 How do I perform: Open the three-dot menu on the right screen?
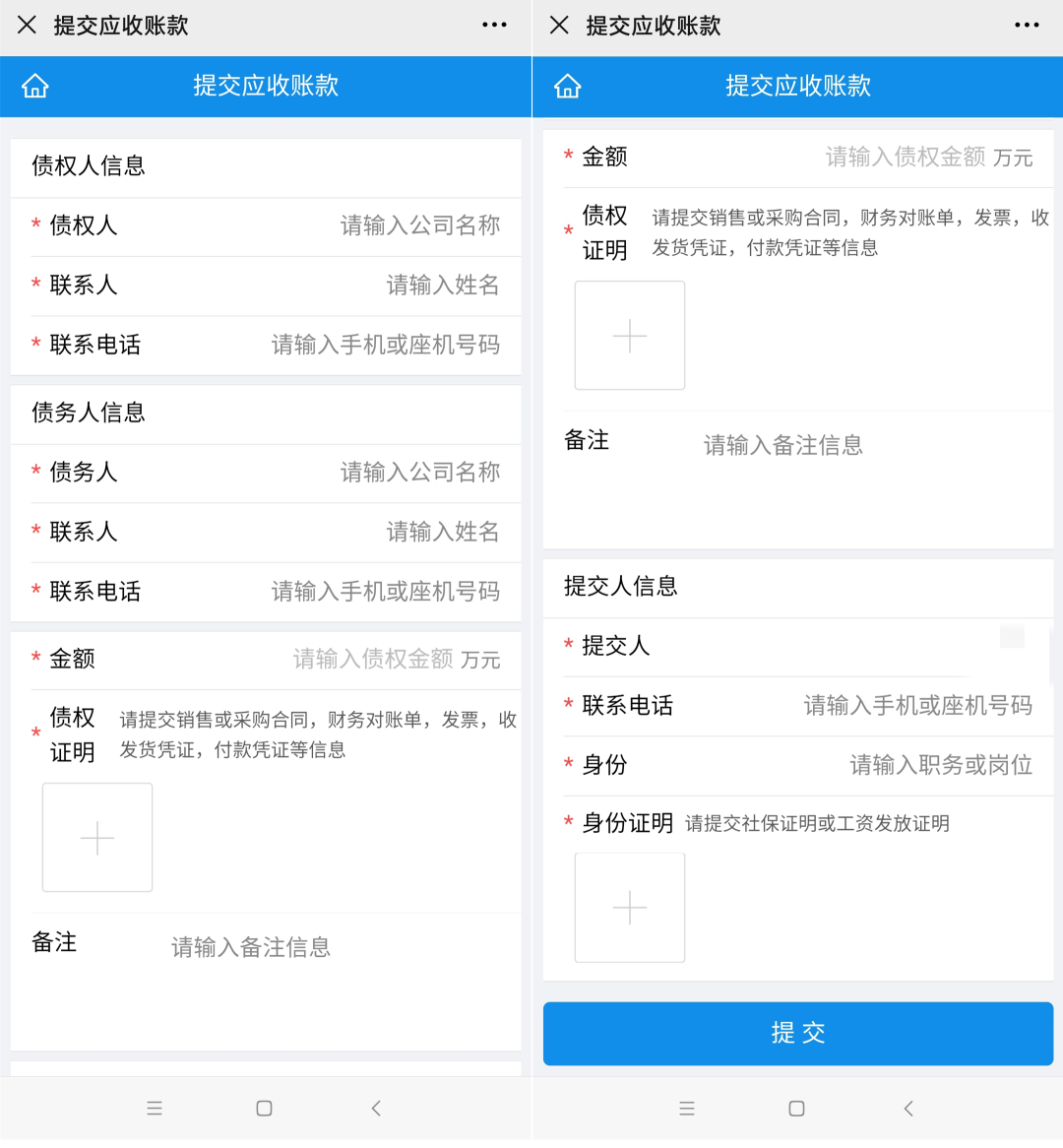tap(1027, 26)
